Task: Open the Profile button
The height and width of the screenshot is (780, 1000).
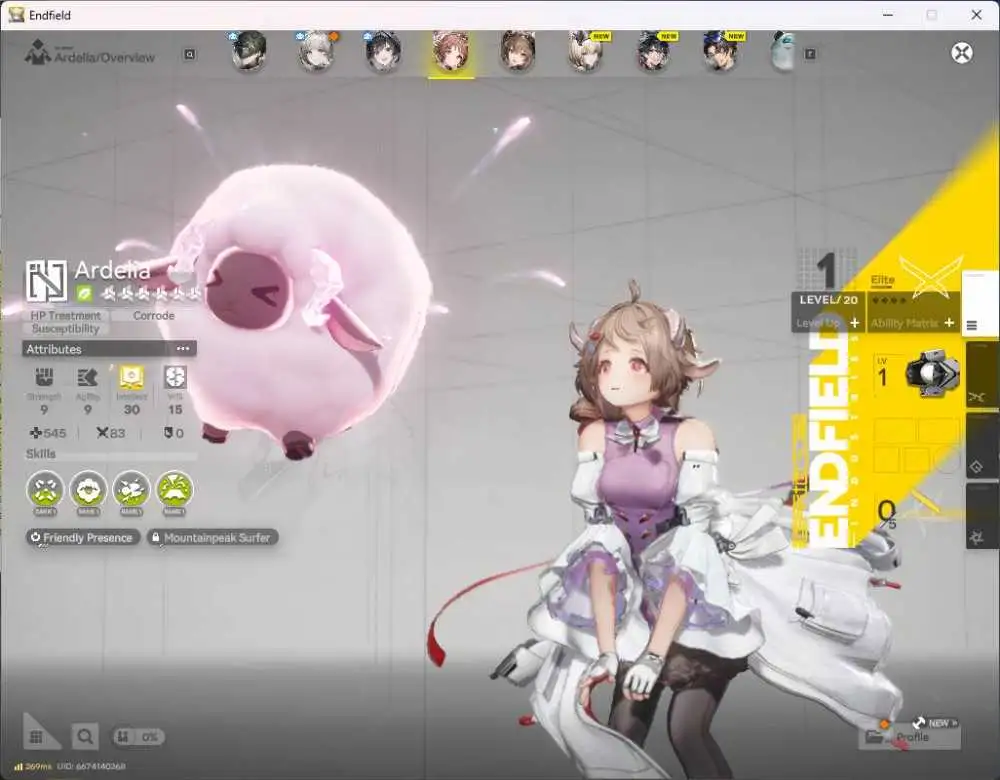Action: 909,737
